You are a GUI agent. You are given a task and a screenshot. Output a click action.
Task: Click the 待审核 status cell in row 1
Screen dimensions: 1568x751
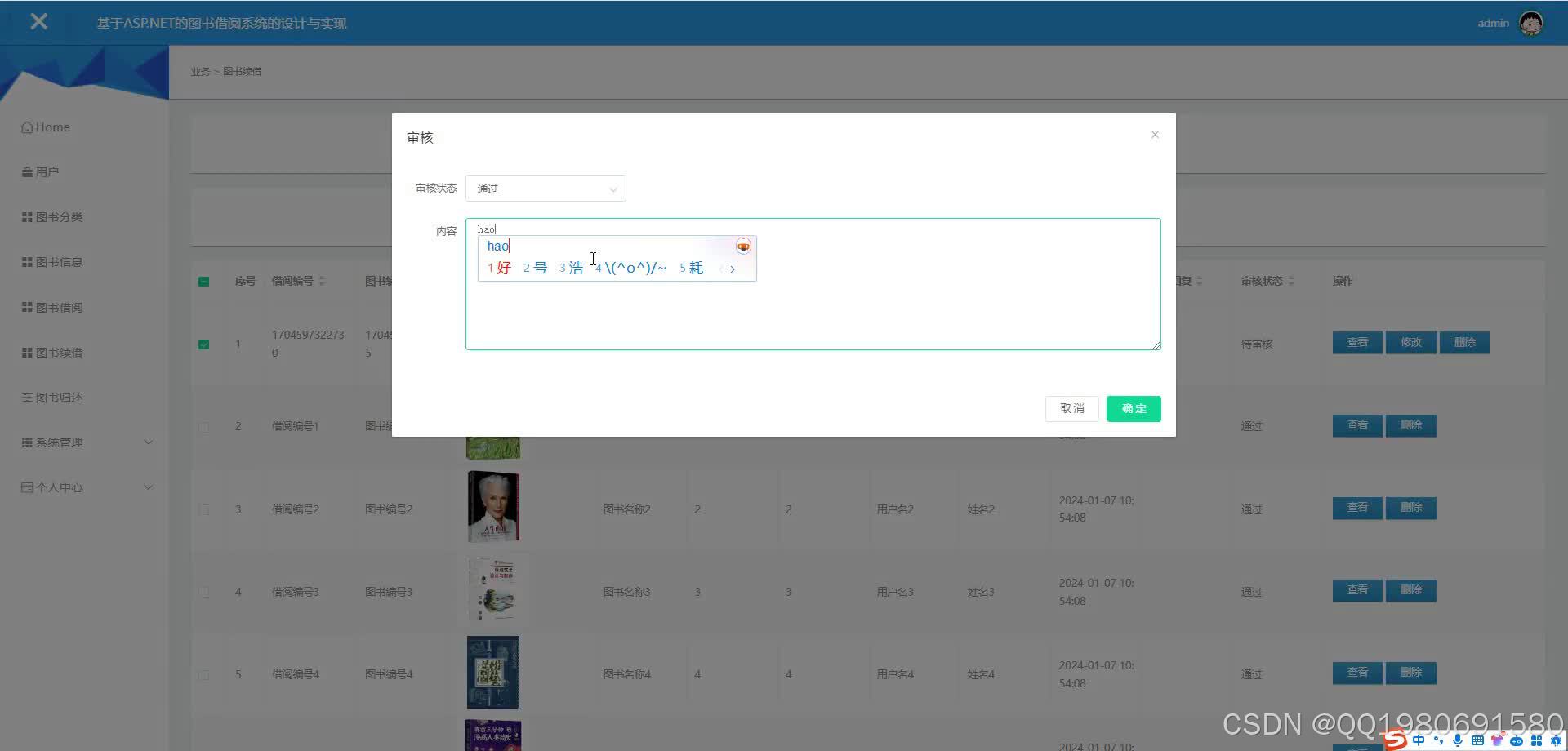click(x=1257, y=344)
